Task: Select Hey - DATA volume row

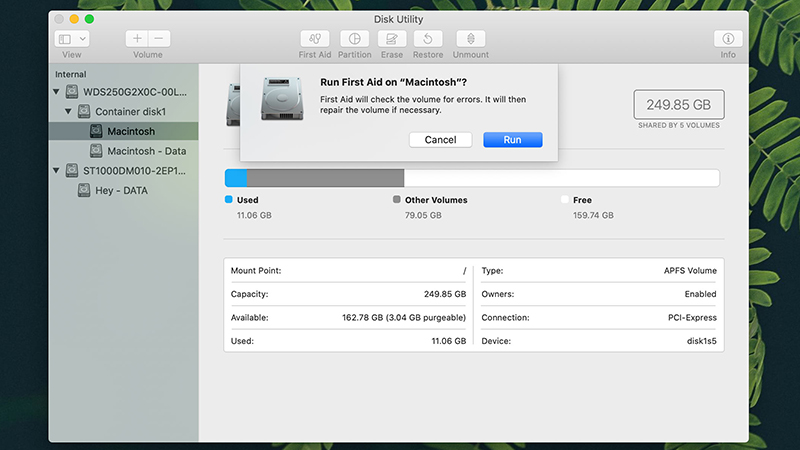Action: (123, 190)
